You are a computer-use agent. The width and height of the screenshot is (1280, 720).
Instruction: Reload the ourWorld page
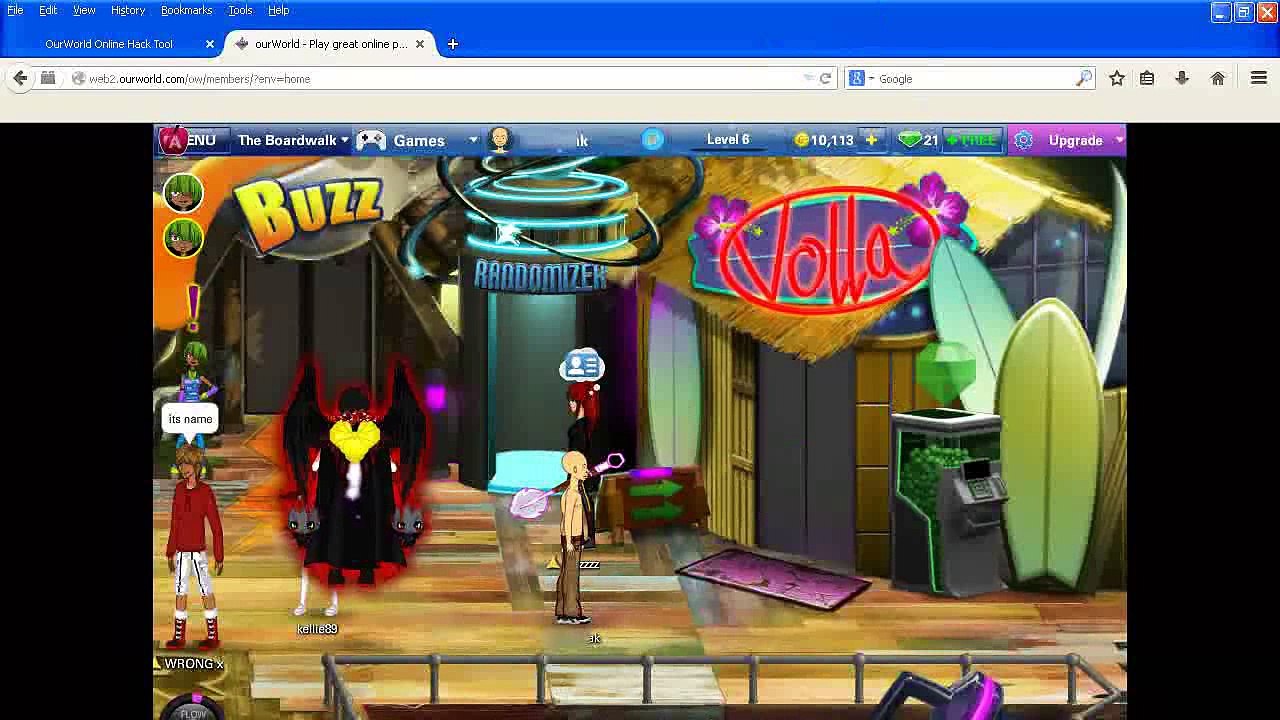click(x=825, y=78)
